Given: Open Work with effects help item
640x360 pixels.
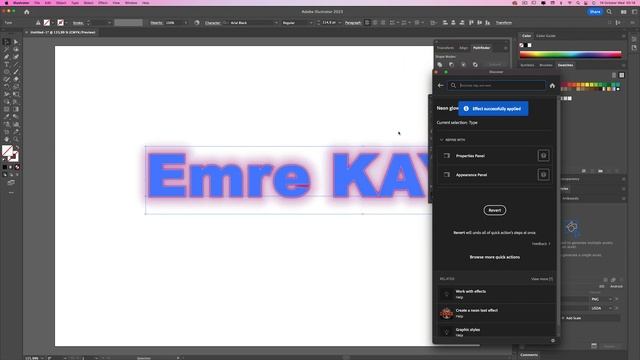Looking at the screenshot, I should tap(496, 294).
